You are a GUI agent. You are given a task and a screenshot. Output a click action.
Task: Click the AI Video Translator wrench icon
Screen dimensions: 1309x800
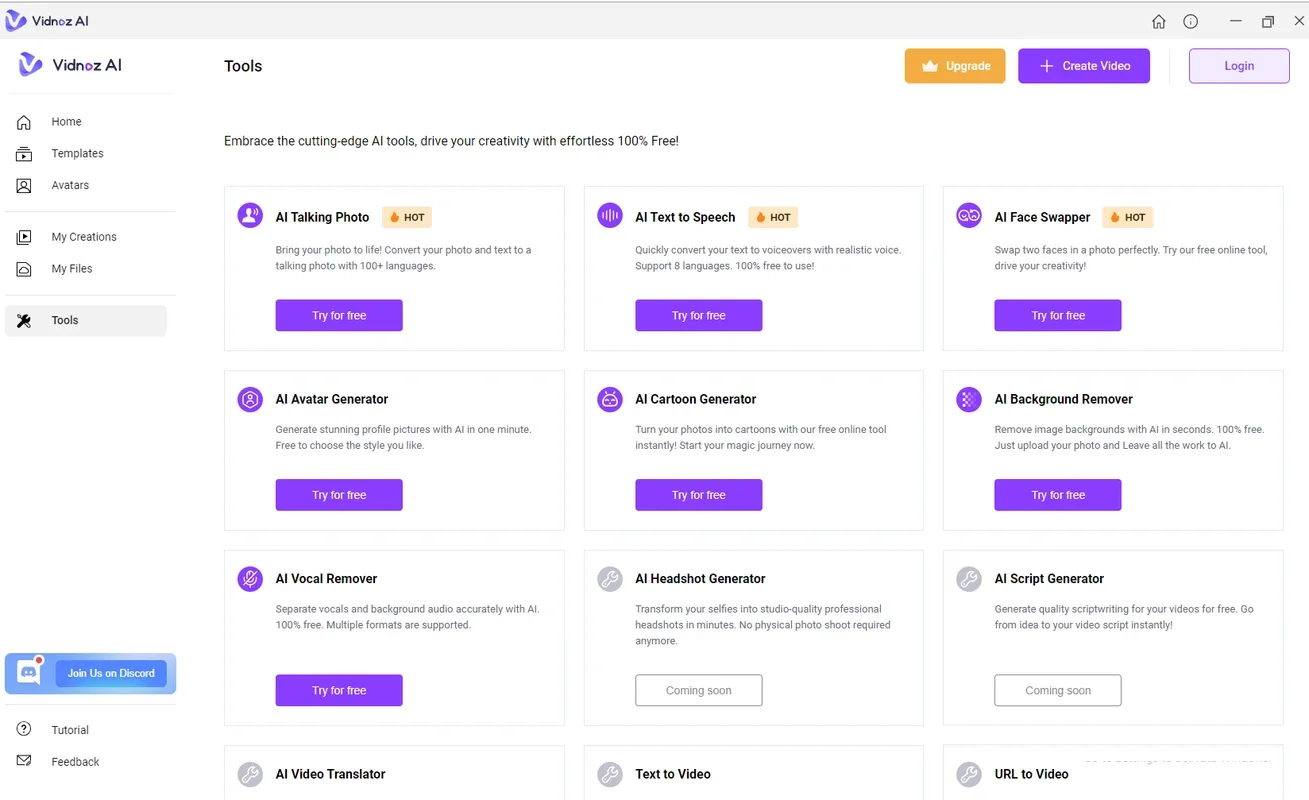[x=250, y=774]
